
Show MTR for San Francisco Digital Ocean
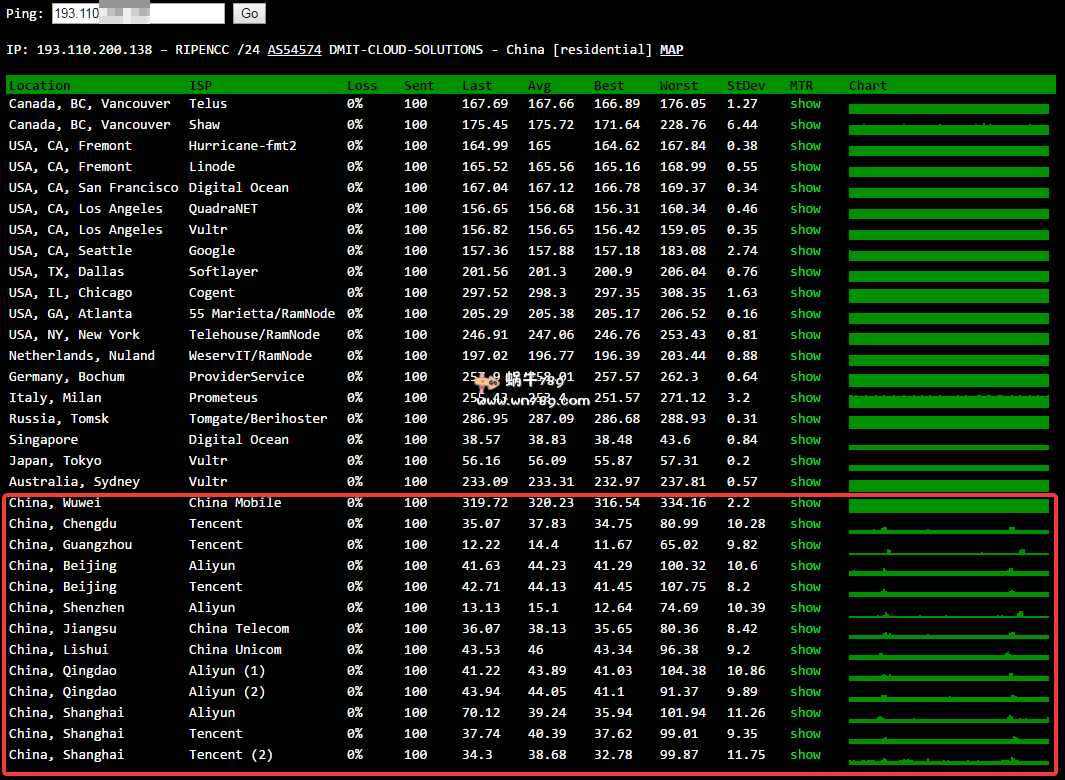805,188
